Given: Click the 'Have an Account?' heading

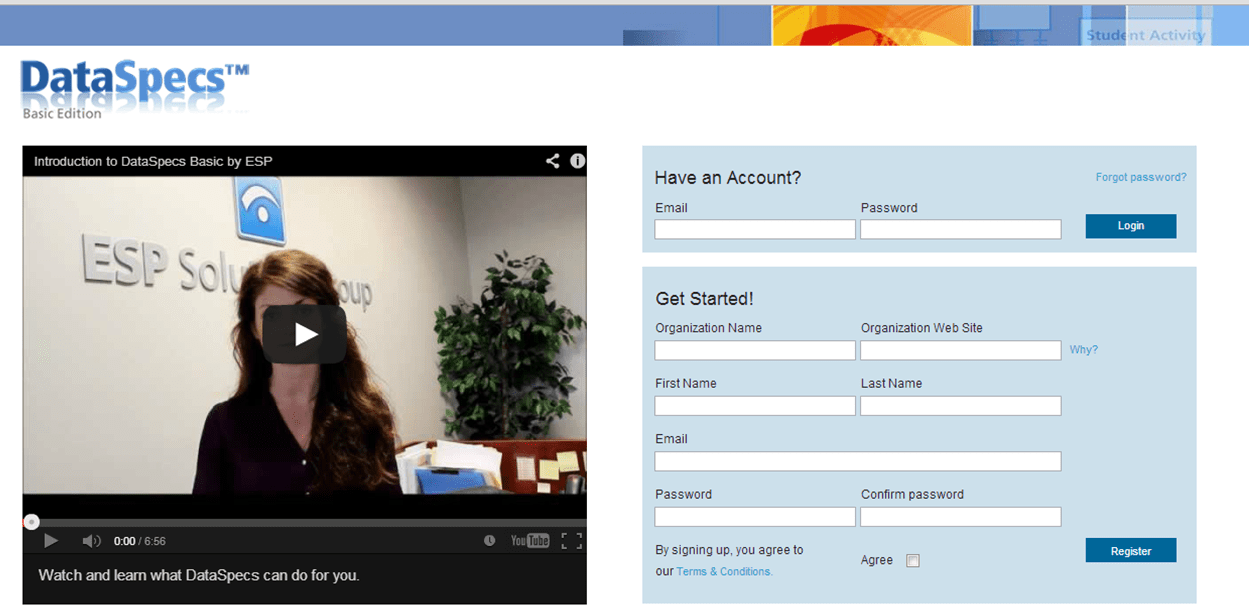Looking at the screenshot, I should pos(728,178).
